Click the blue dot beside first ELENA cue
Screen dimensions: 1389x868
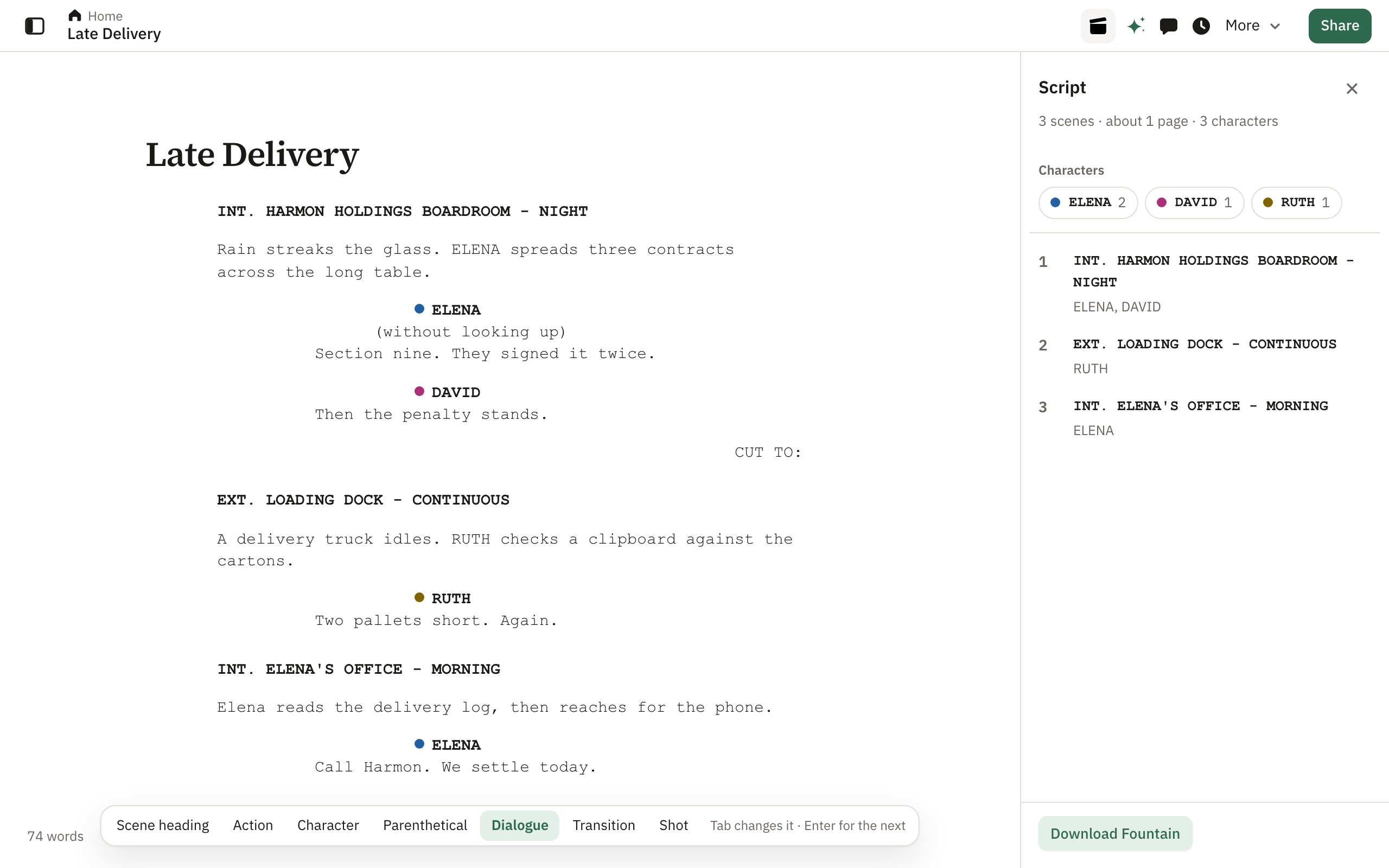[419, 309]
